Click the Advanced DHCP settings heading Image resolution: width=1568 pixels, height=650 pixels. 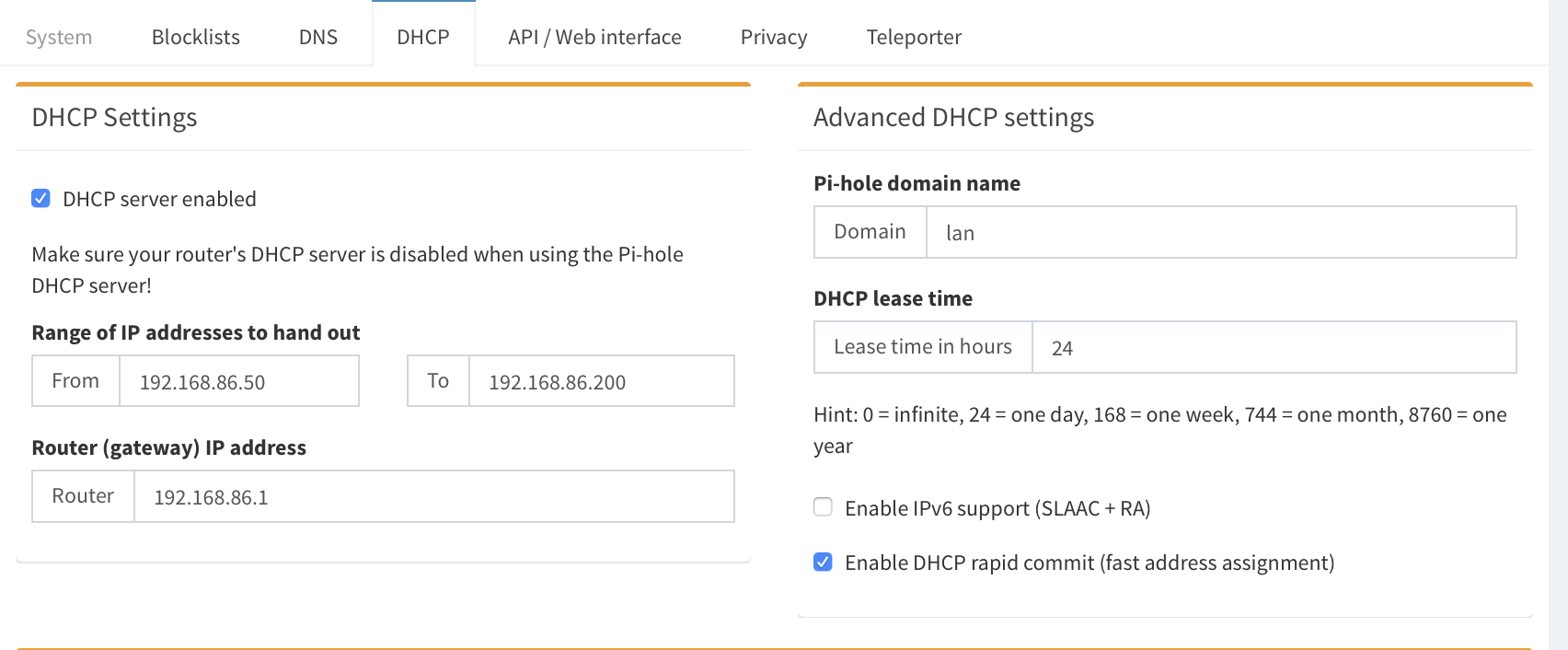pos(953,118)
